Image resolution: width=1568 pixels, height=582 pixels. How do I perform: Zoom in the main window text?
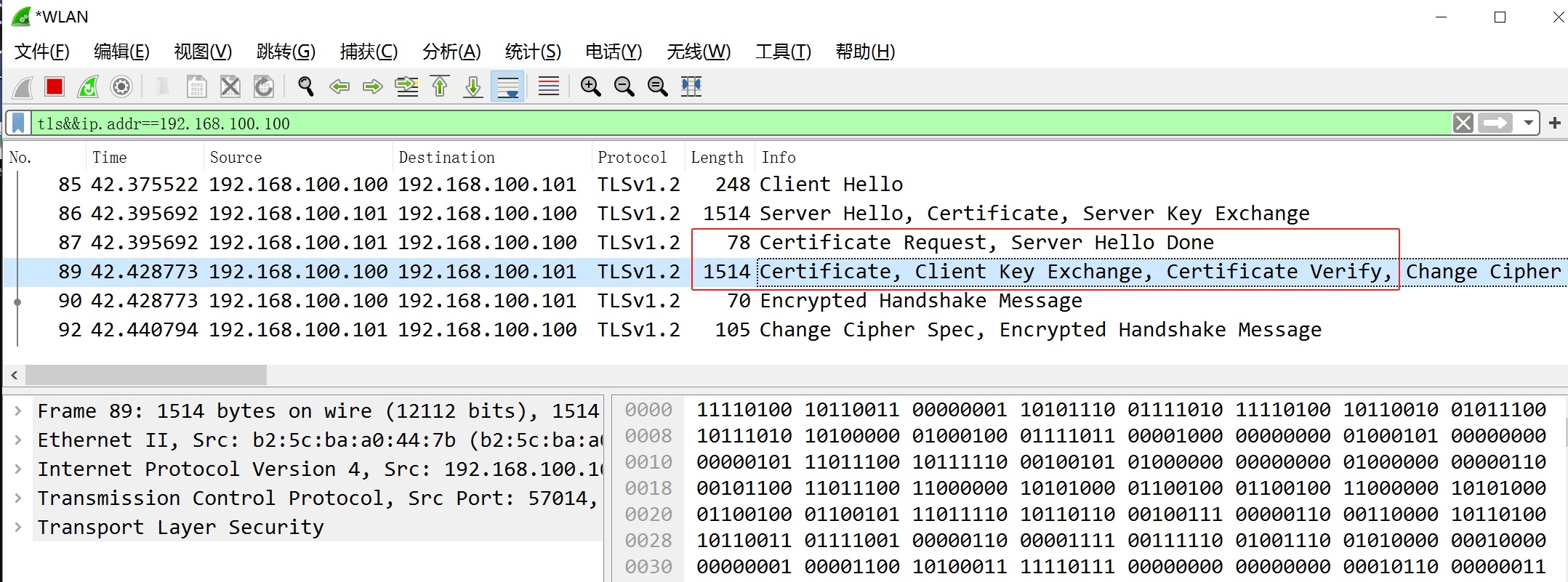[591, 87]
